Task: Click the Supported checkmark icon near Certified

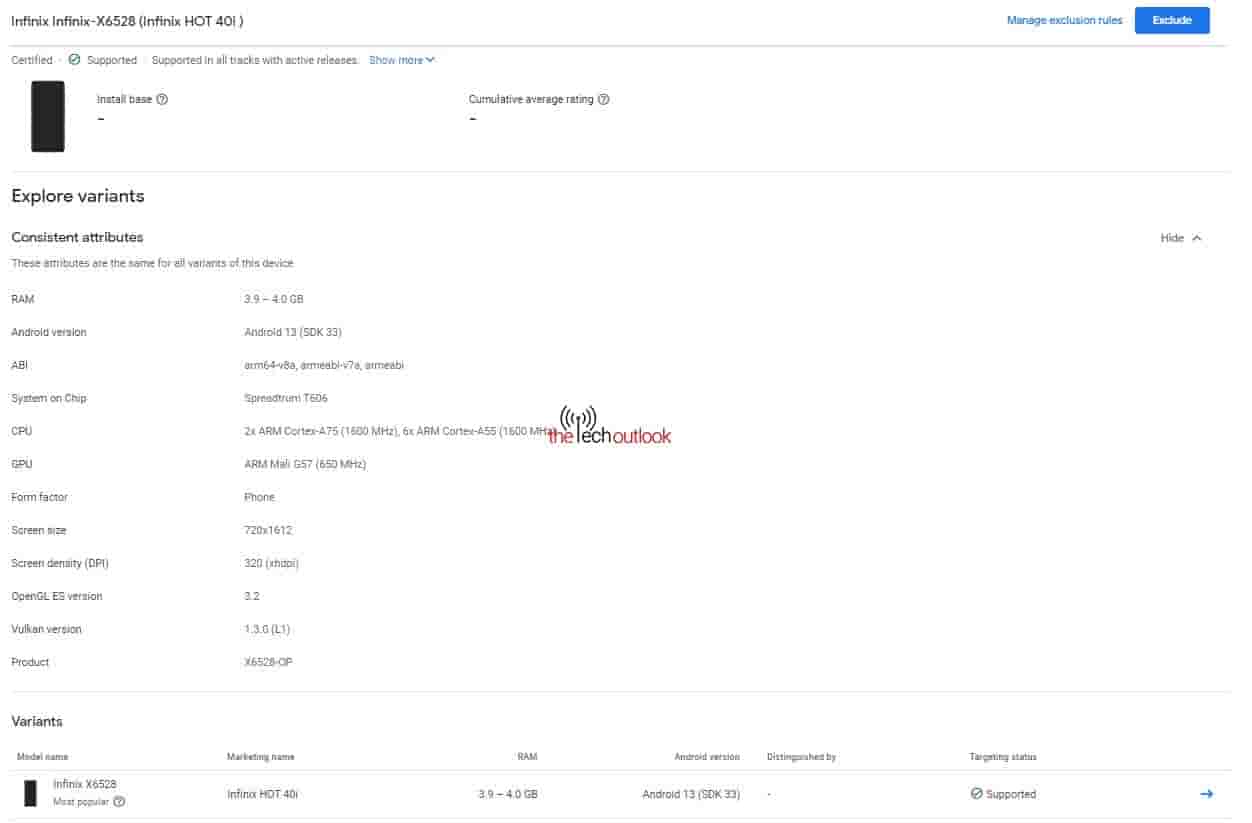Action: [74, 60]
